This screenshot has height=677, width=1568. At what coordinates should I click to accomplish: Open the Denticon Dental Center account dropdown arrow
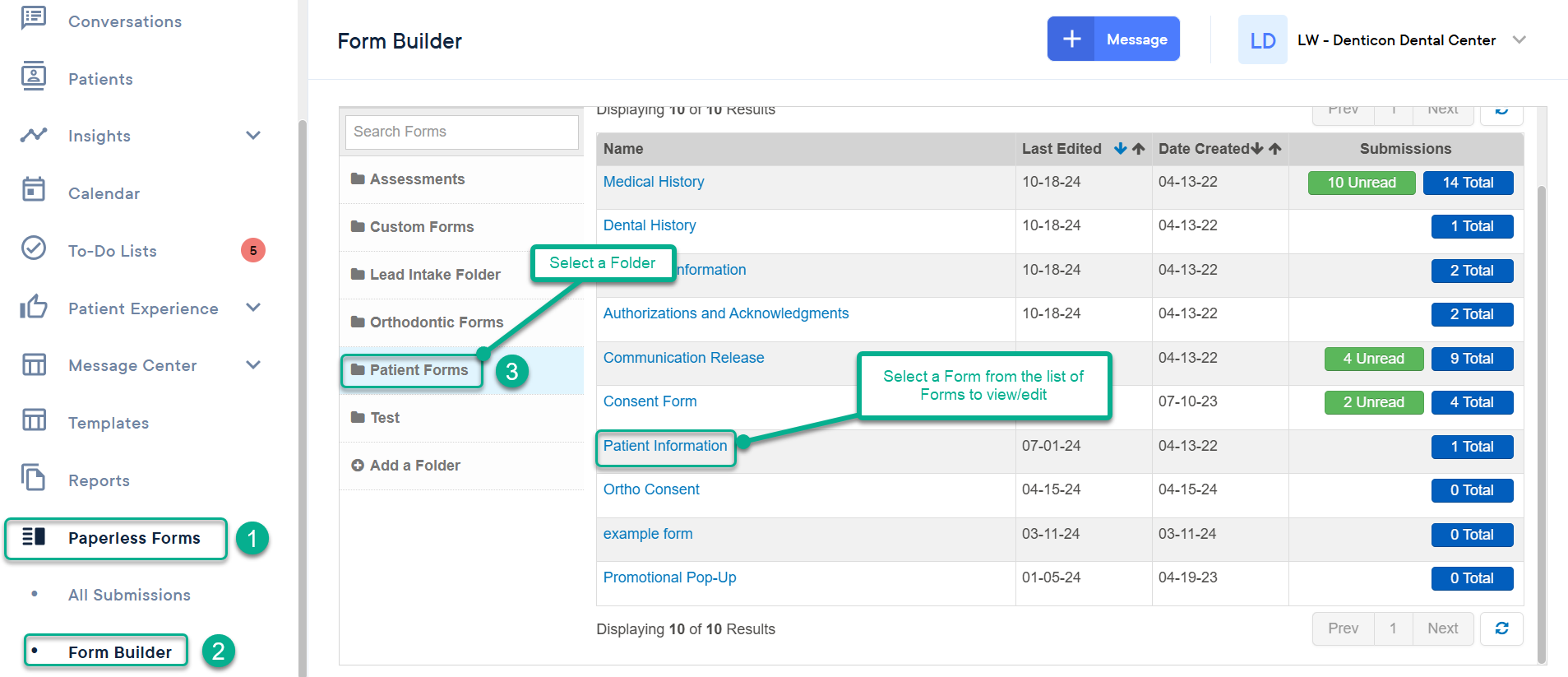[x=1519, y=39]
